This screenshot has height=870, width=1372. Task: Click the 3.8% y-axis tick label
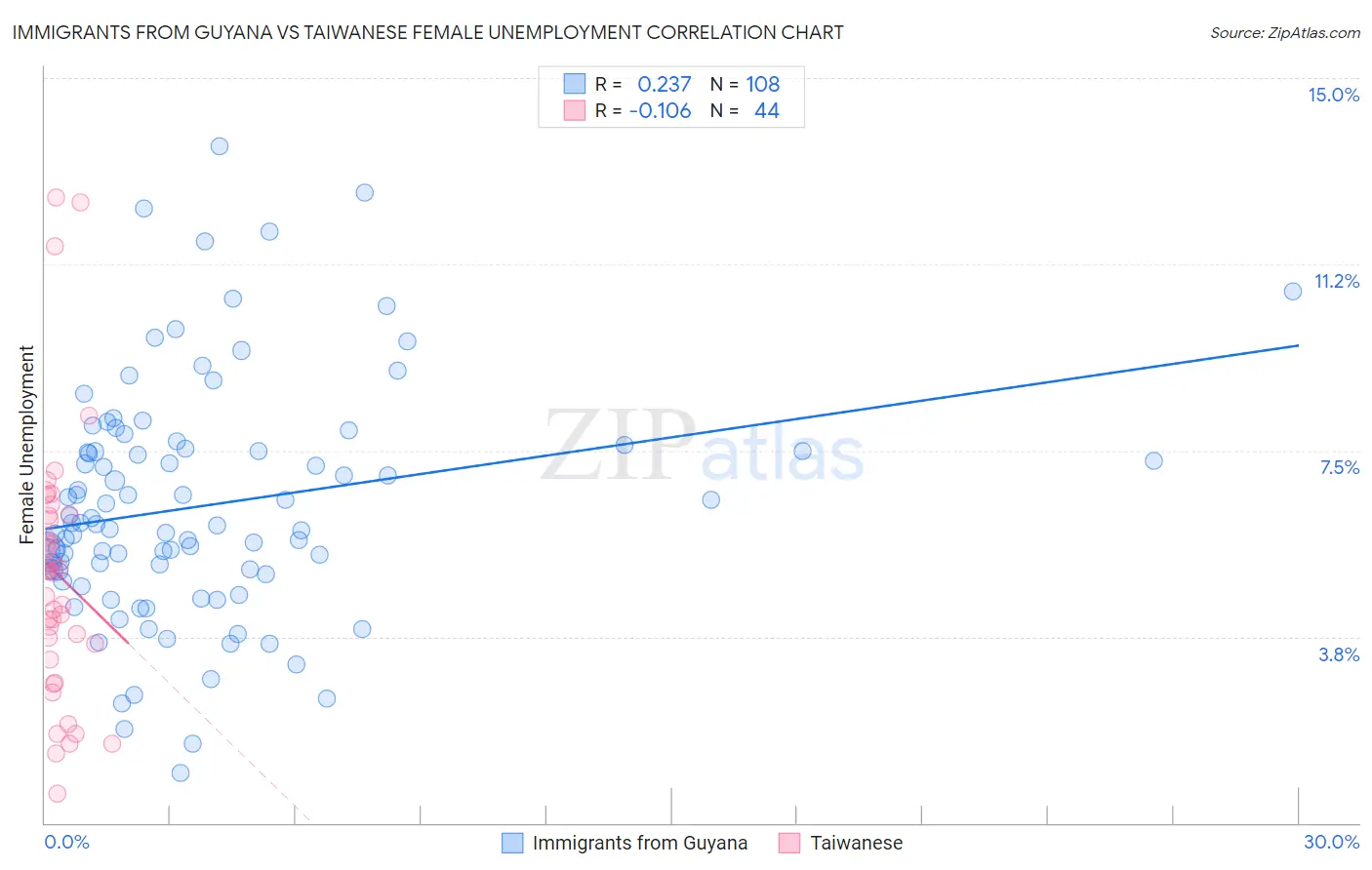(1339, 654)
